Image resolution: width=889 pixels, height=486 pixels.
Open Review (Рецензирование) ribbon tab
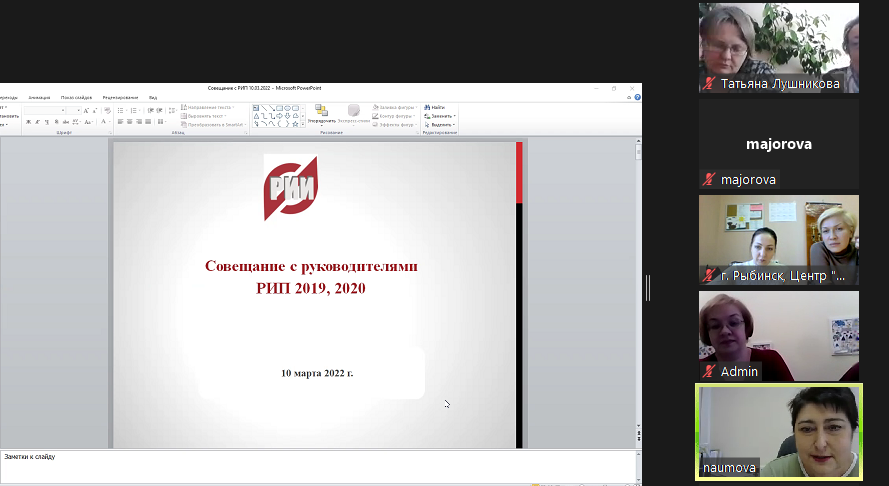120,98
